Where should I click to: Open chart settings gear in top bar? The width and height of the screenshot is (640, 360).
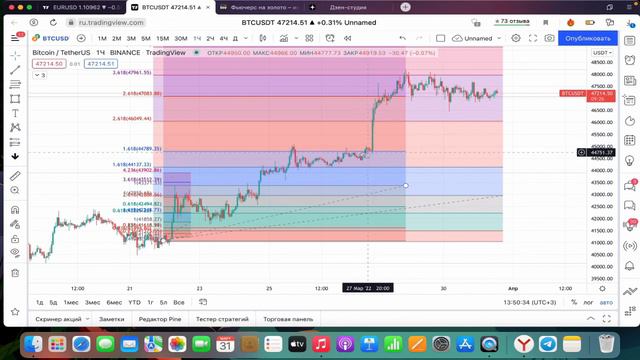[516, 38]
